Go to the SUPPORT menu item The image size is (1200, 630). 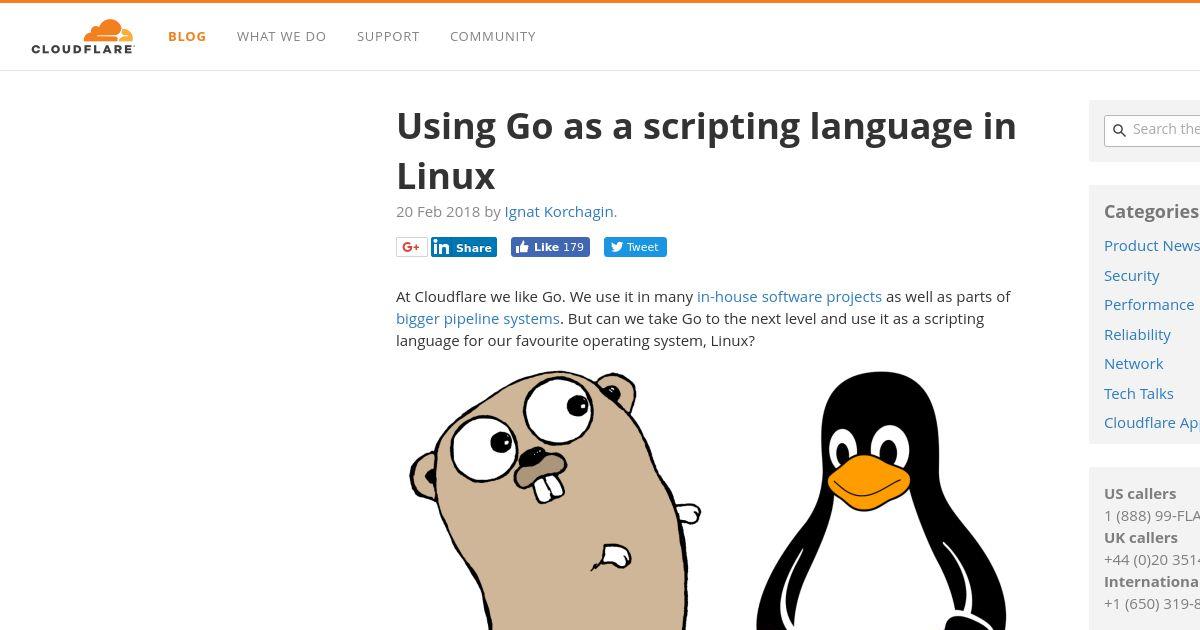[388, 36]
